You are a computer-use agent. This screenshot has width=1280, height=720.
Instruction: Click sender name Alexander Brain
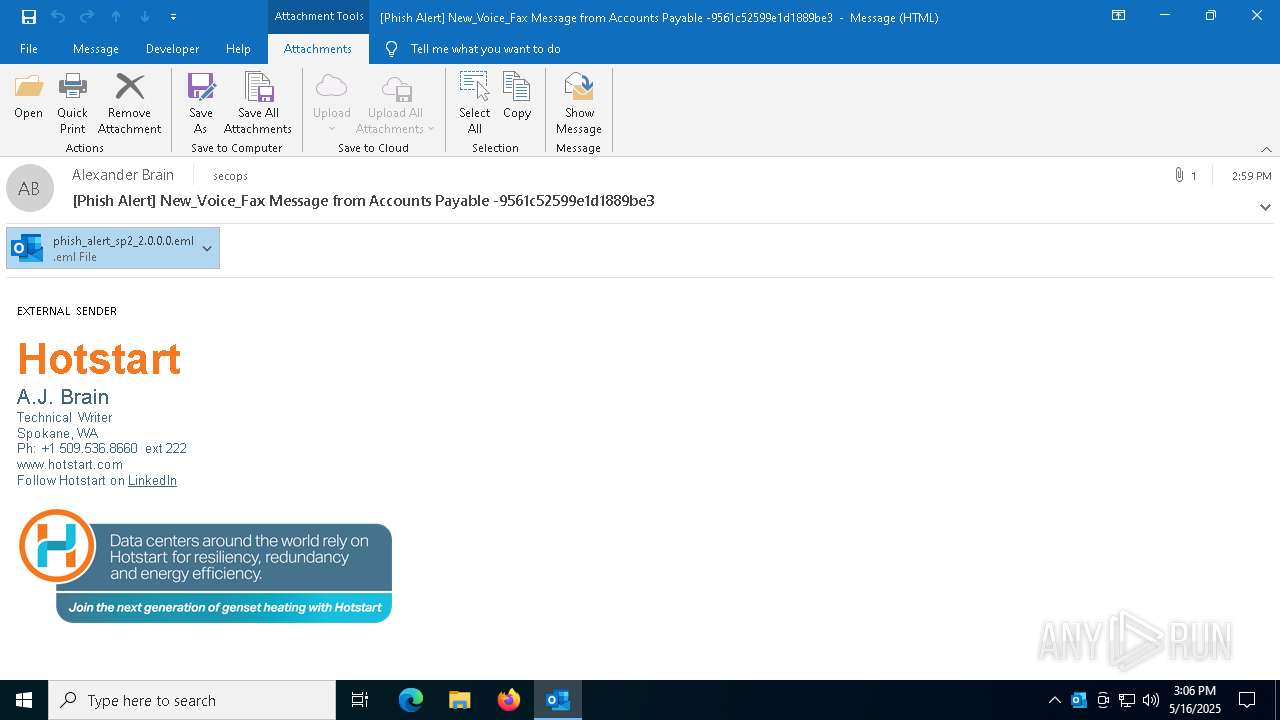[123, 175]
